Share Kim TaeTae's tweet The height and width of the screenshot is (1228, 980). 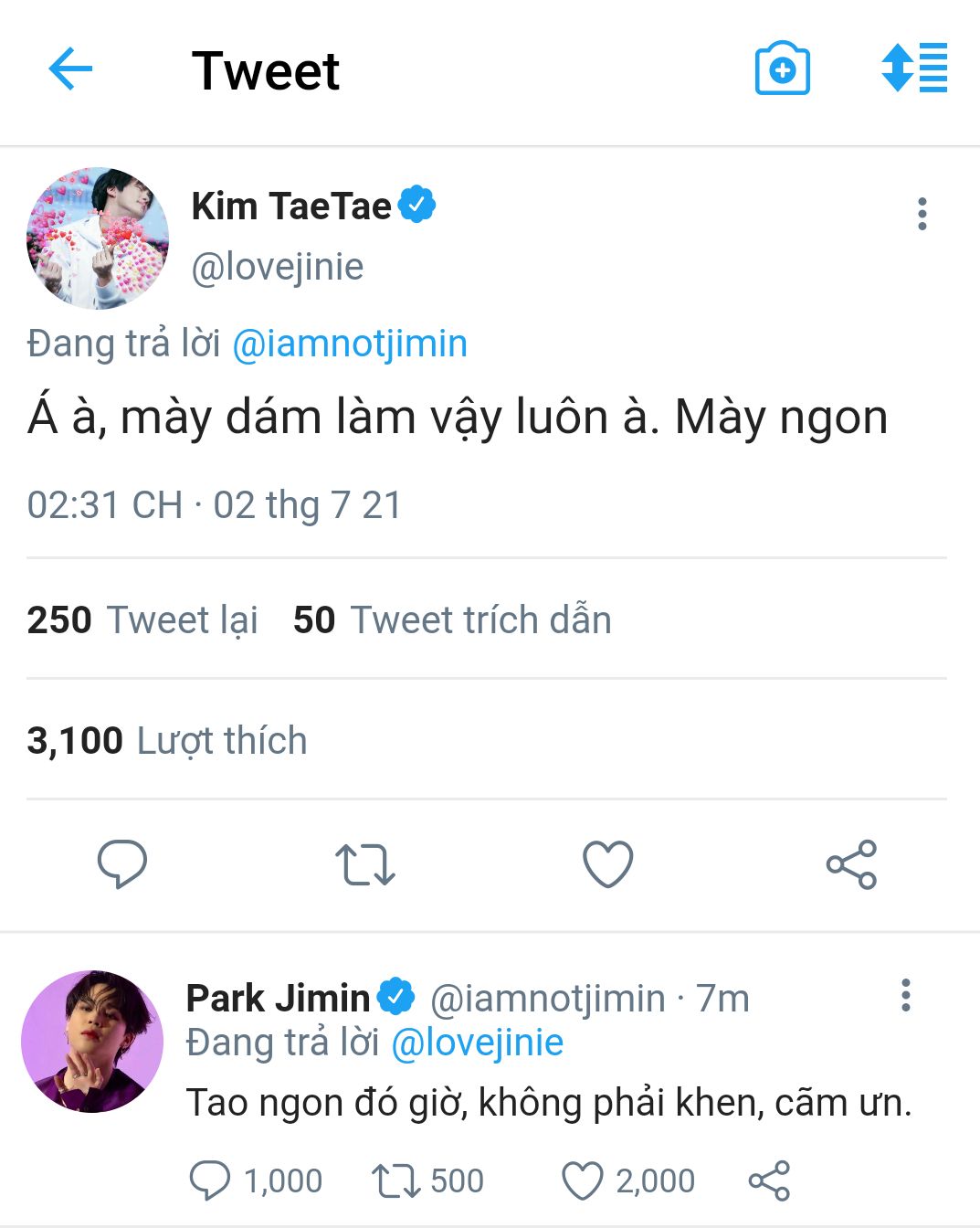click(851, 864)
